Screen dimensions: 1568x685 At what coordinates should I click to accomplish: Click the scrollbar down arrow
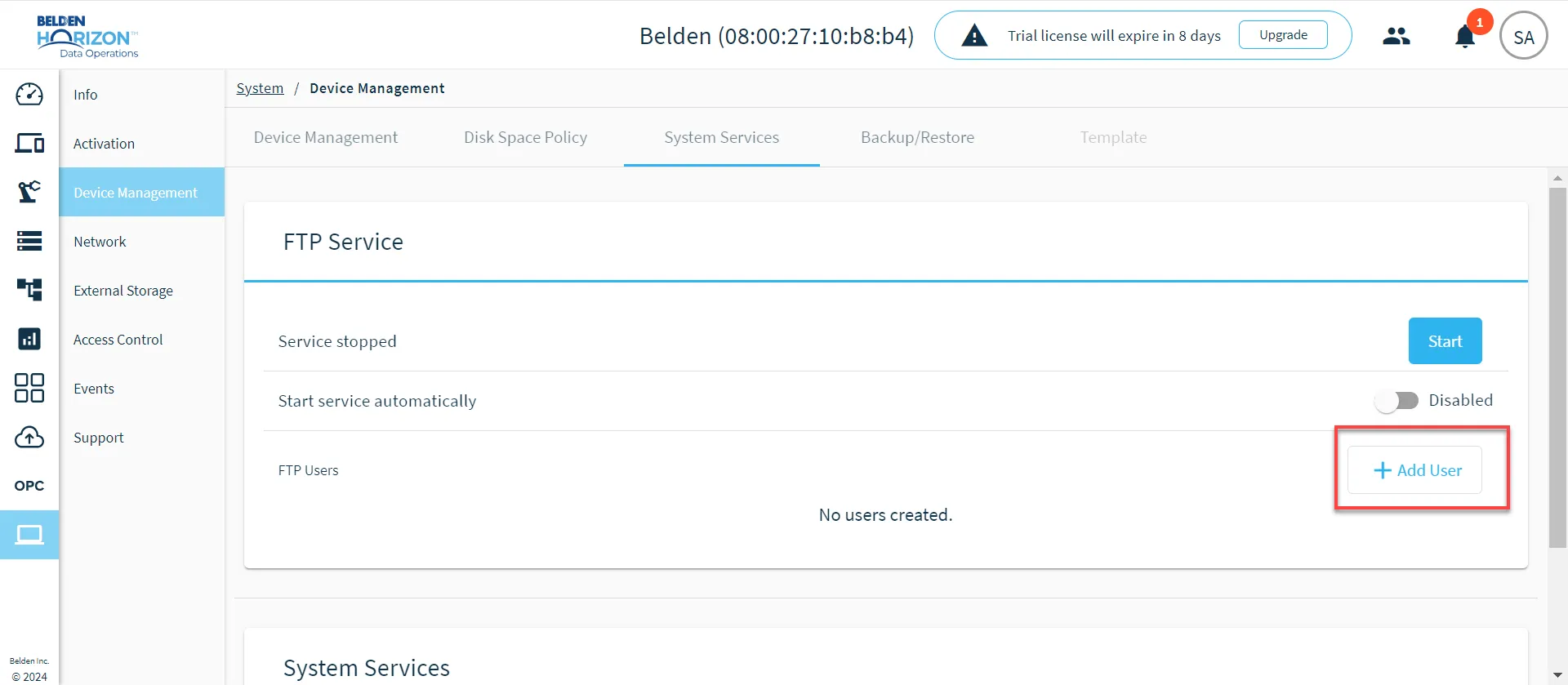point(1558,677)
